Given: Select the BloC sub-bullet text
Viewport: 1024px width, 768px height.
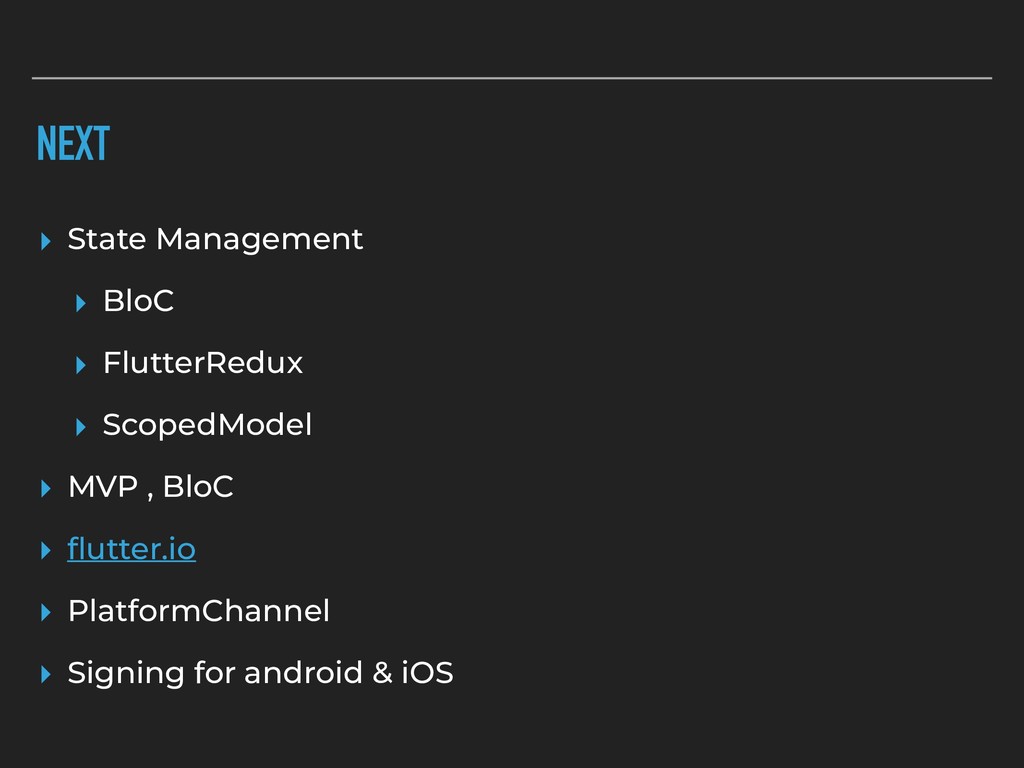Looking at the screenshot, I should [138, 301].
